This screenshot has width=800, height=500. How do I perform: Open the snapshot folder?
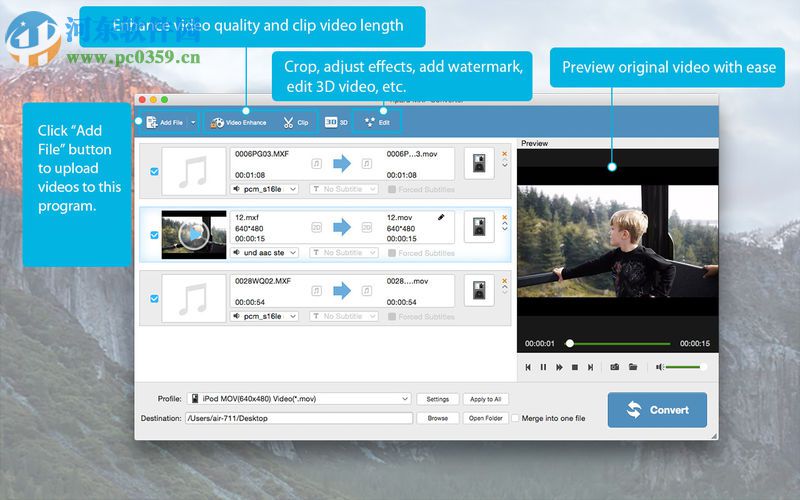point(633,367)
